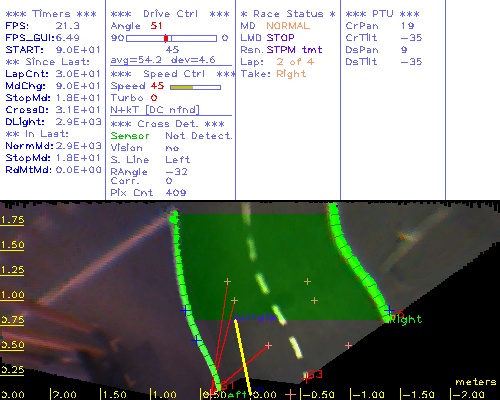The image size is (500, 400).
Task: Click the 1.00 meter scale label
Action: point(12,295)
